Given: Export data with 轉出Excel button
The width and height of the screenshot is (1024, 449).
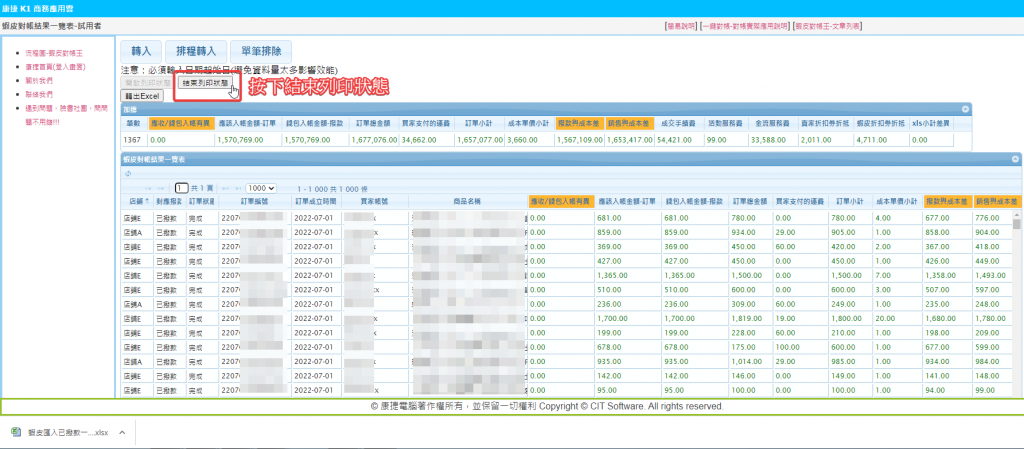Looking at the screenshot, I should pos(142,95).
